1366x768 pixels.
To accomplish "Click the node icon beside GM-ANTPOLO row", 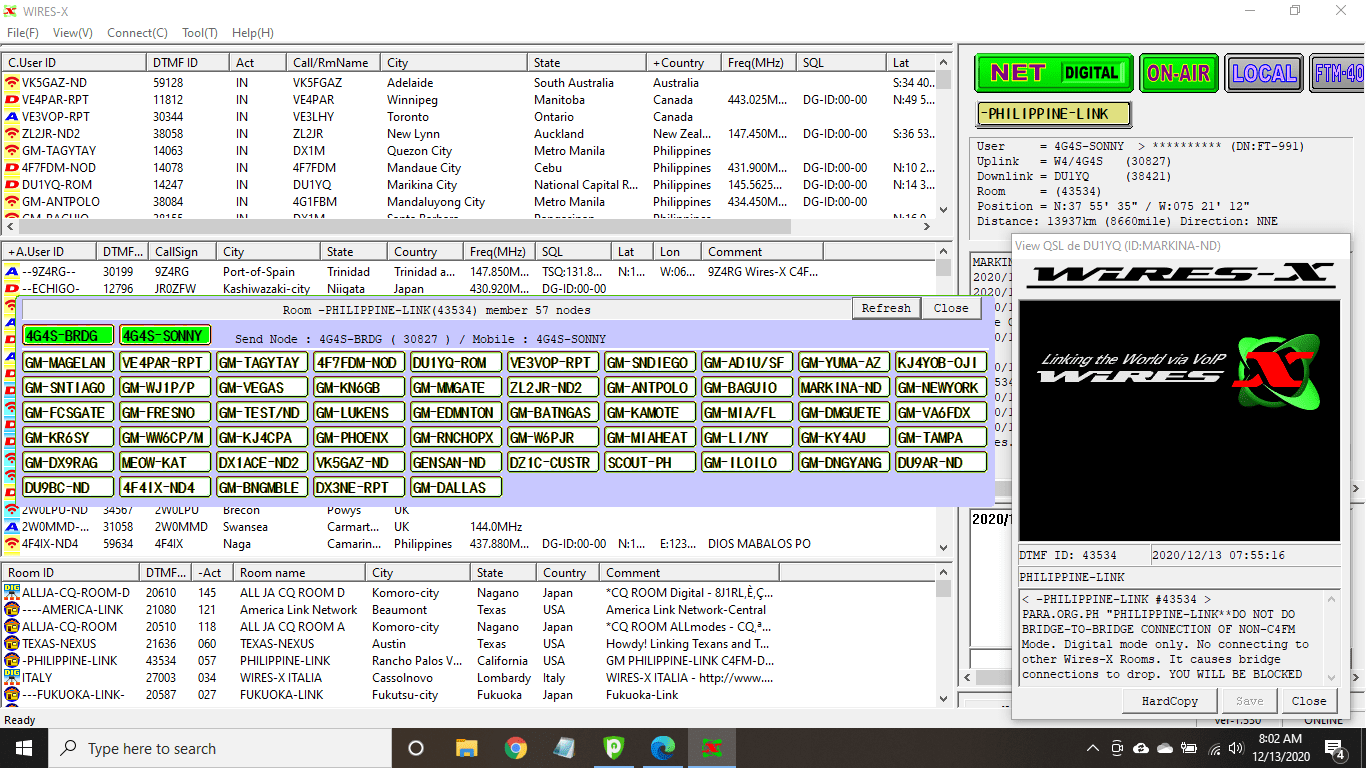I will [12, 202].
